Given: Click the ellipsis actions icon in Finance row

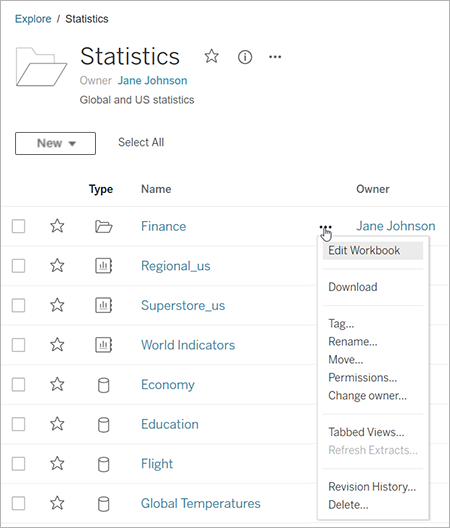Looking at the screenshot, I should click(x=325, y=227).
